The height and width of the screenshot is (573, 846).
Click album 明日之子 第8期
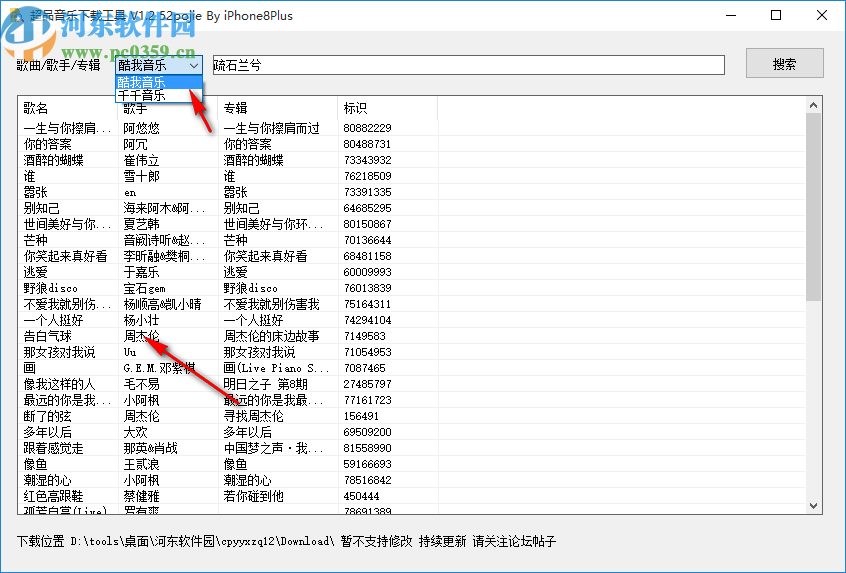tap(265, 384)
